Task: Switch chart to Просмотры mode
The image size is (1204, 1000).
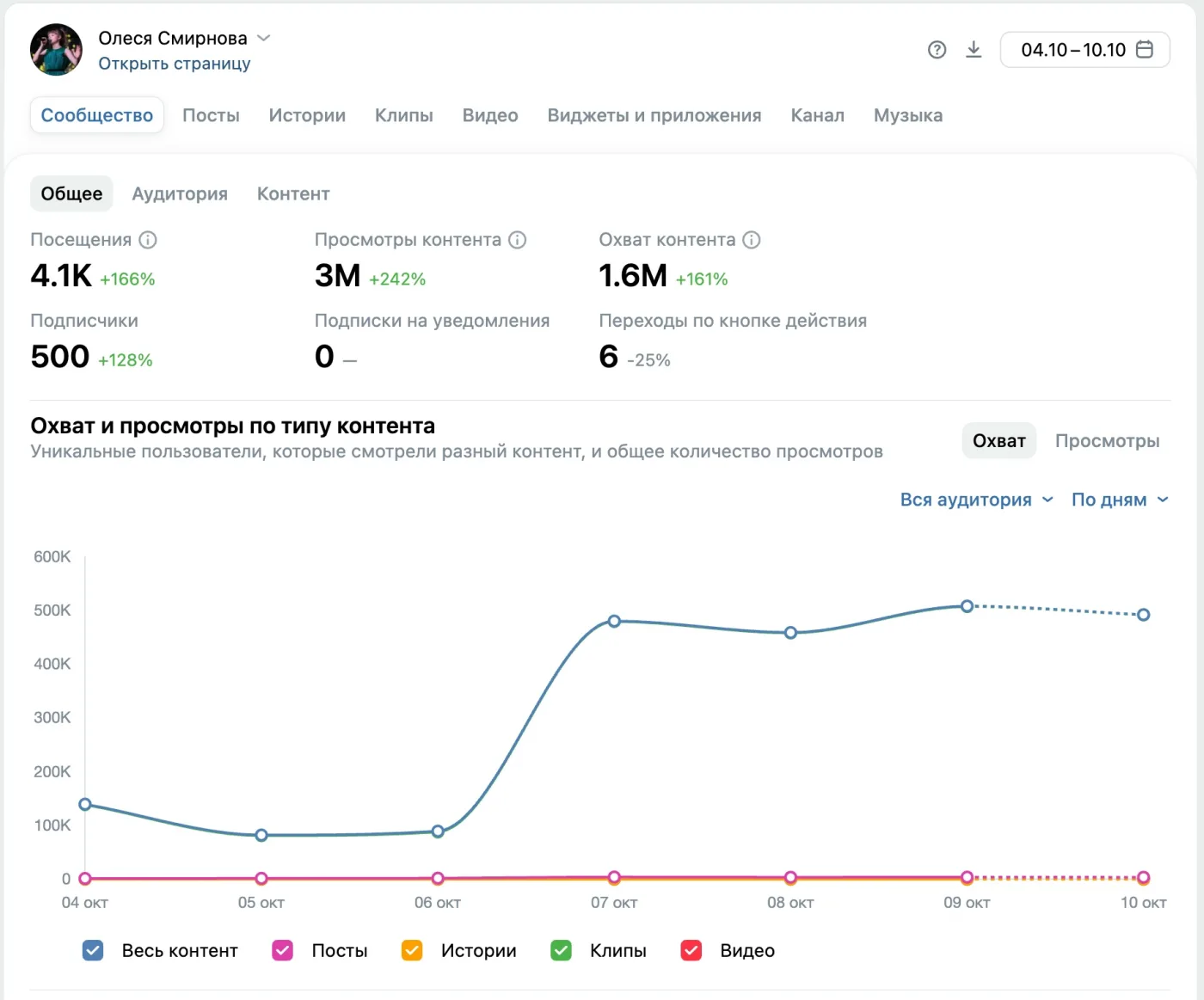Action: [x=1108, y=440]
